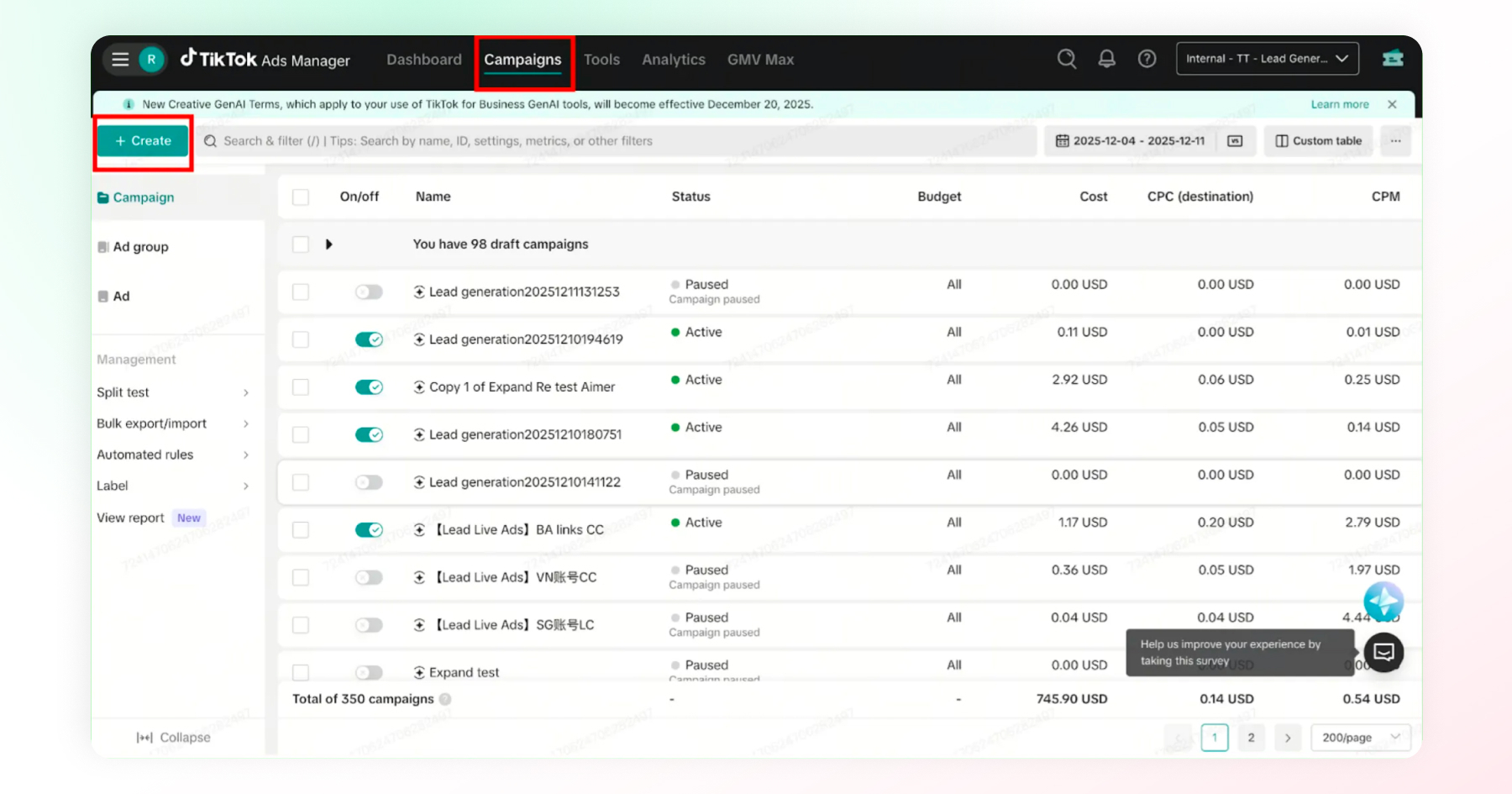Click the icon beside SG账号LC campaign
Viewport: 1512px width, 794px height.
click(419, 625)
